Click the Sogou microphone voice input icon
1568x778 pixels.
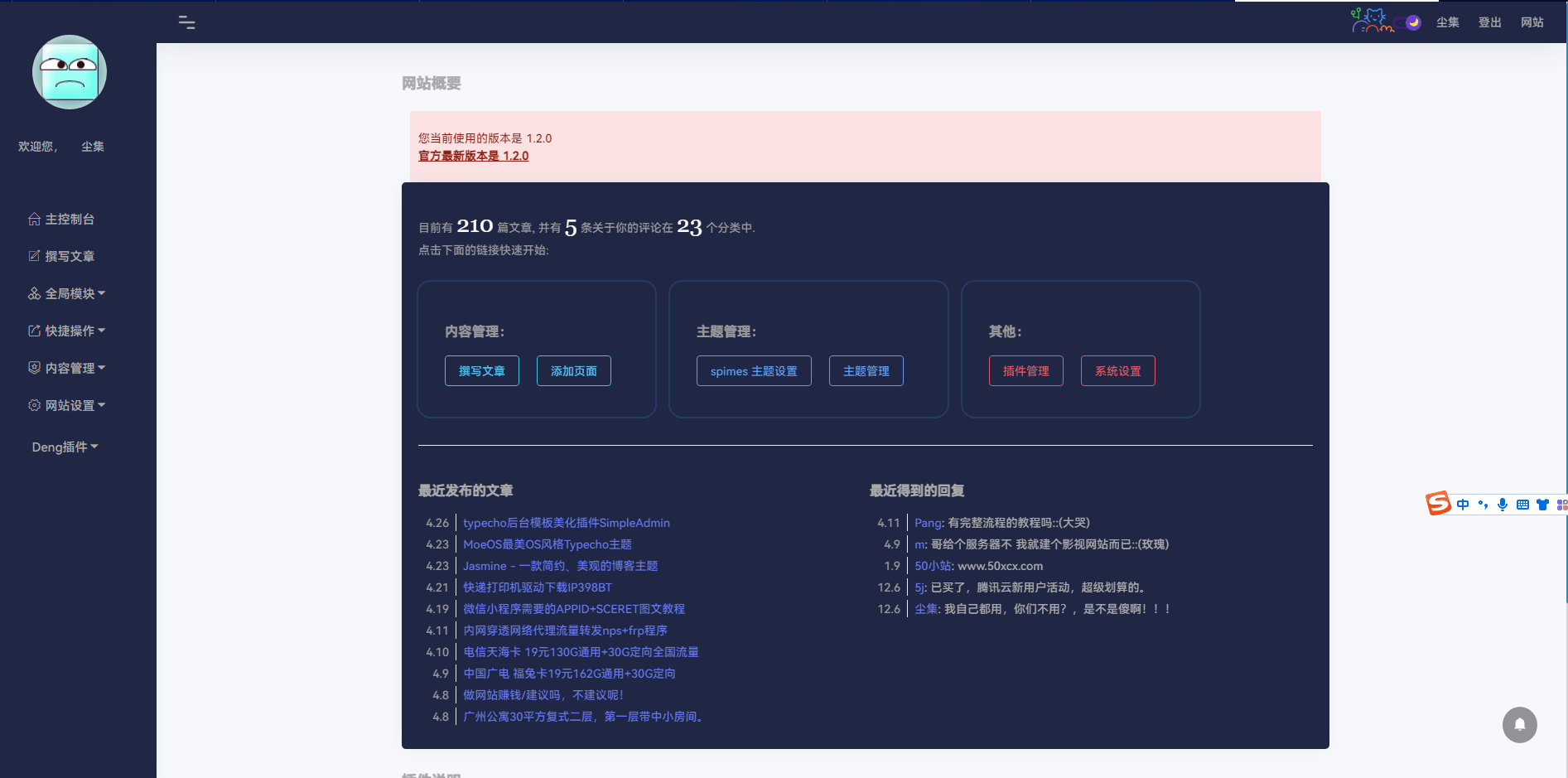[x=1503, y=505]
